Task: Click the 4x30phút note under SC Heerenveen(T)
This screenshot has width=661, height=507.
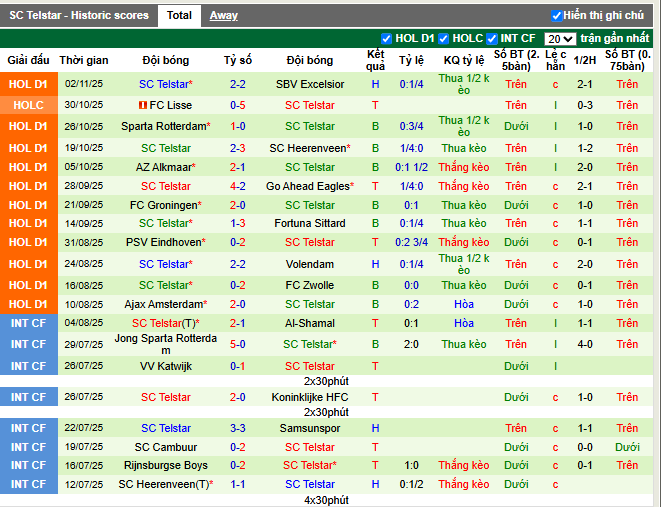Action: click(326, 500)
